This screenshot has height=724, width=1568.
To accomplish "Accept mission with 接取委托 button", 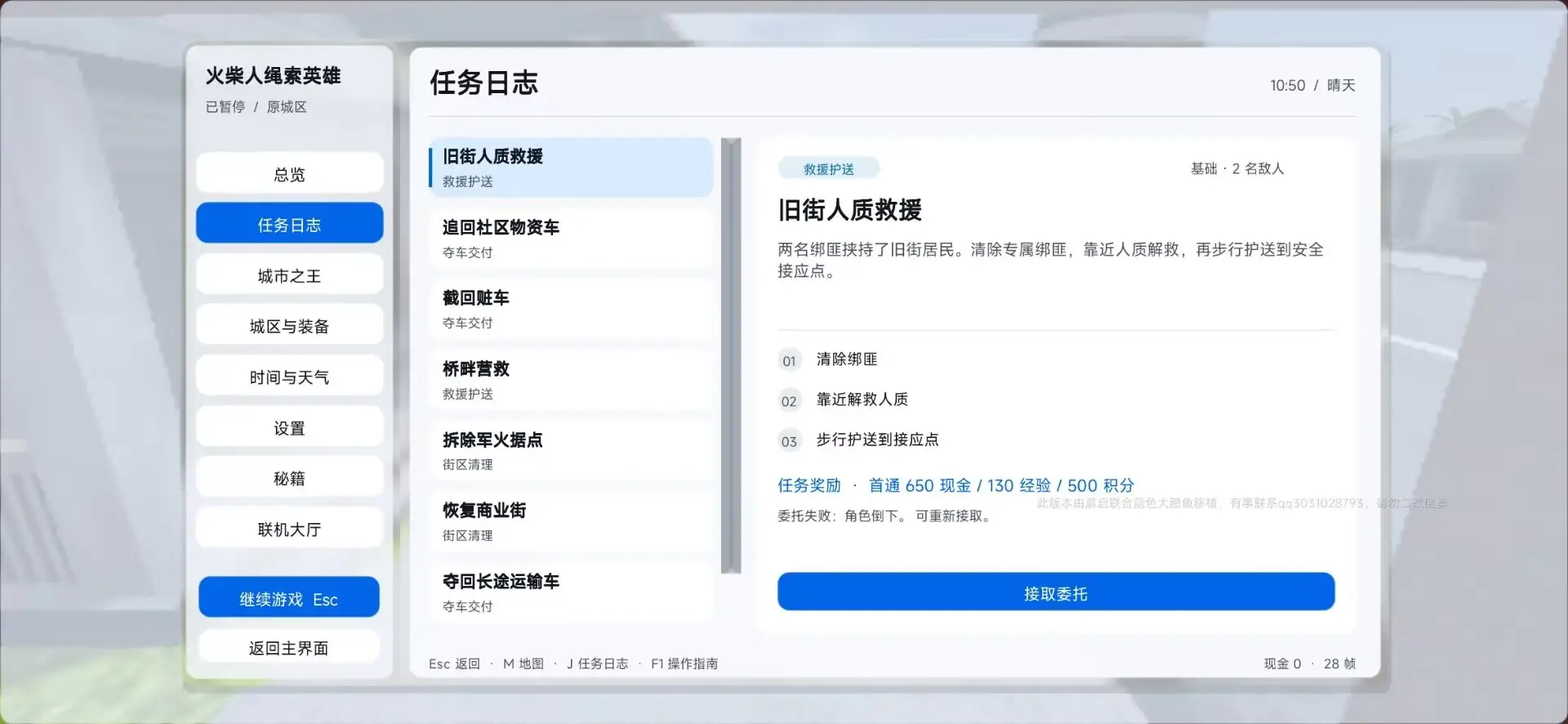I will point(1056,592).
